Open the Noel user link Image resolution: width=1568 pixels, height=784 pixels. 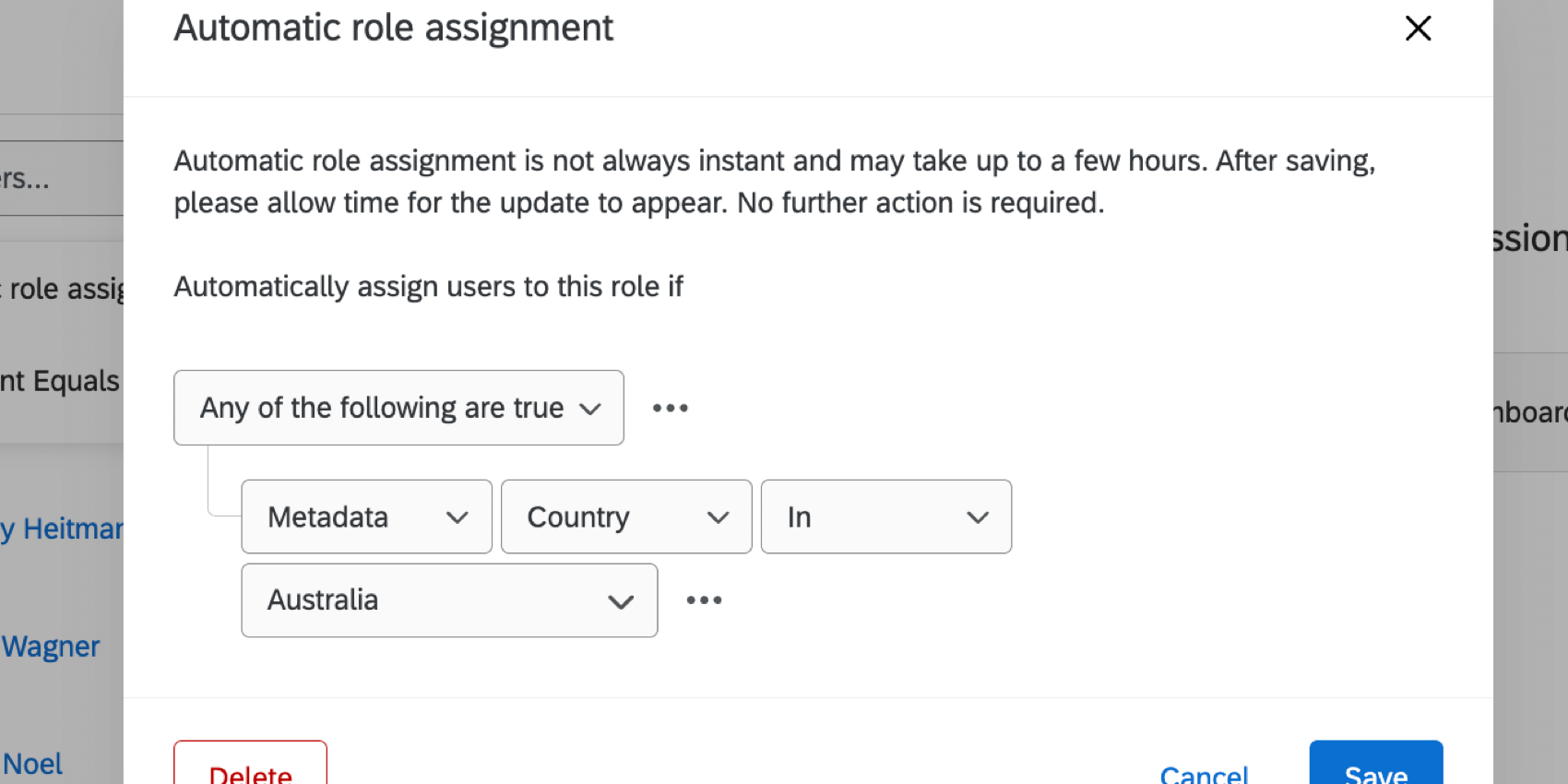pos(33,764)
